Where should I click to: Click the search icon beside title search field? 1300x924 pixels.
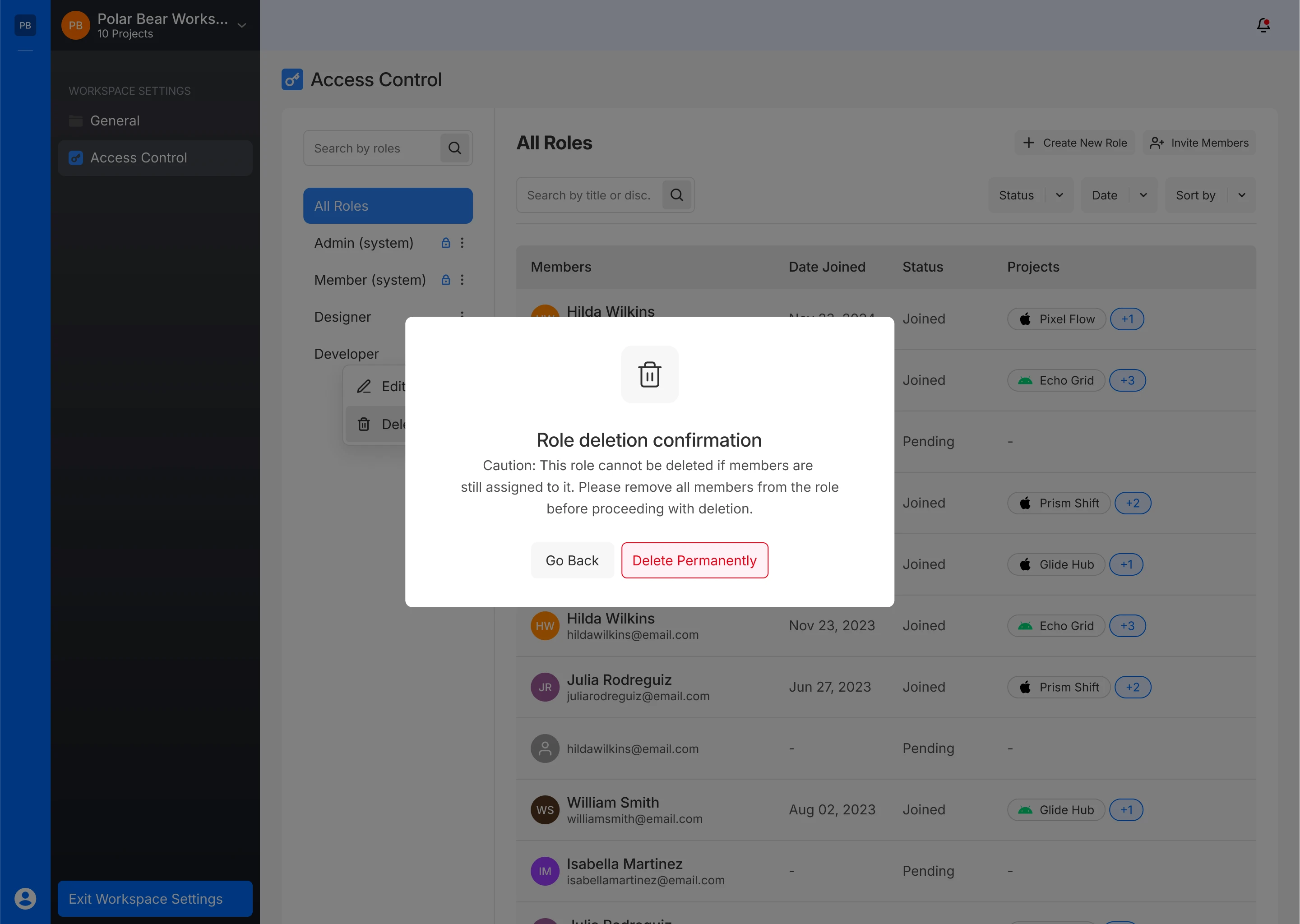676,195
